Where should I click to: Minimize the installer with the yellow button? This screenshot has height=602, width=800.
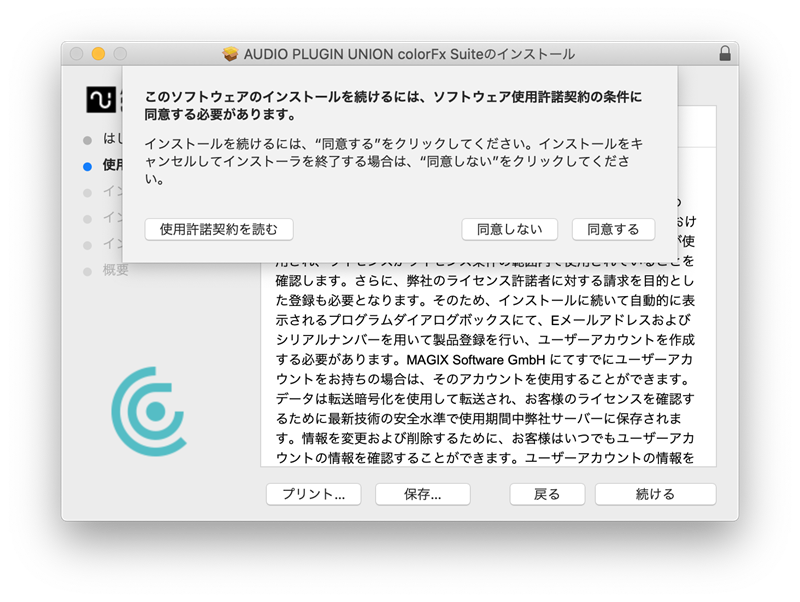pos(98,54)
